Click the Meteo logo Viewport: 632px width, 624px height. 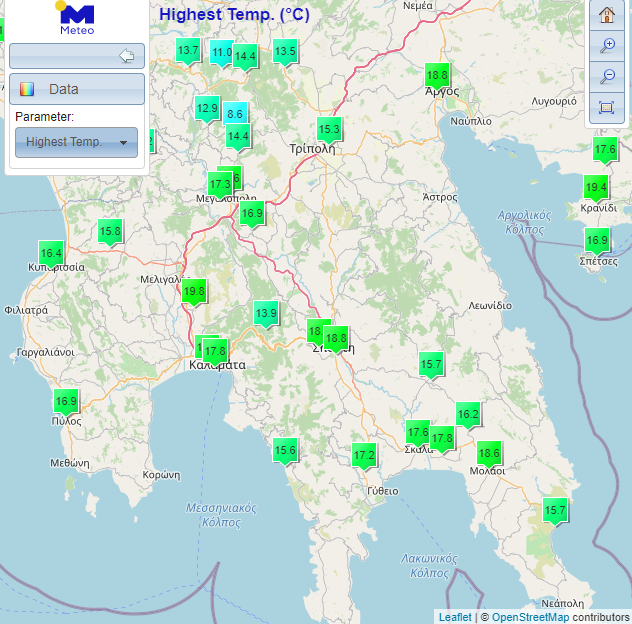pos(77,18)
